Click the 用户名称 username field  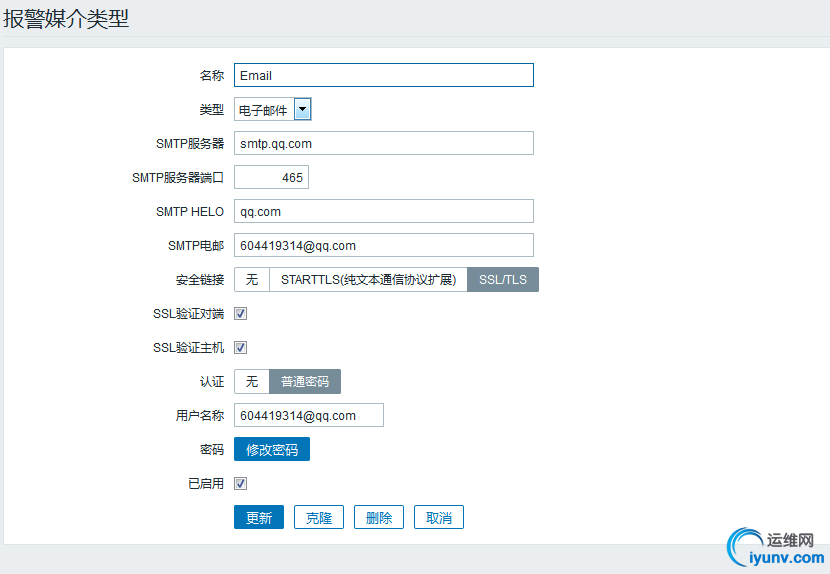coord(308,415)
